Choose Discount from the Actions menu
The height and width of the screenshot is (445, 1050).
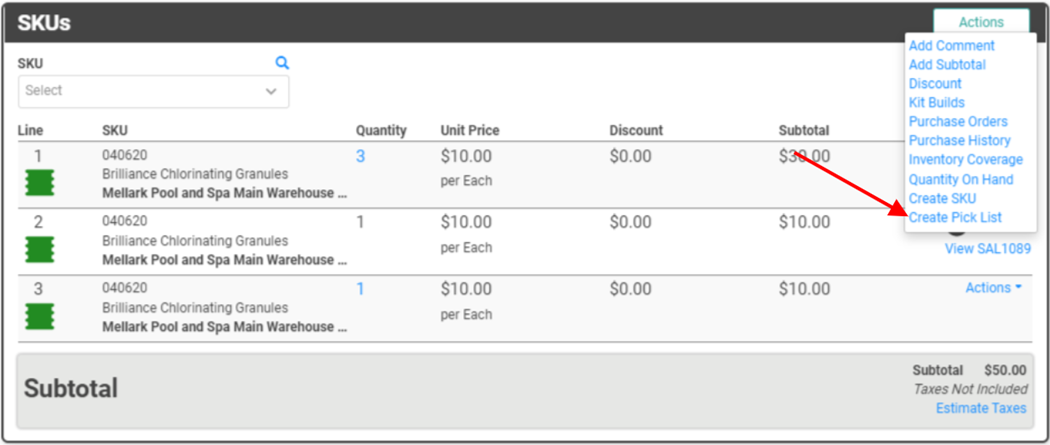[x=935, y=84]
